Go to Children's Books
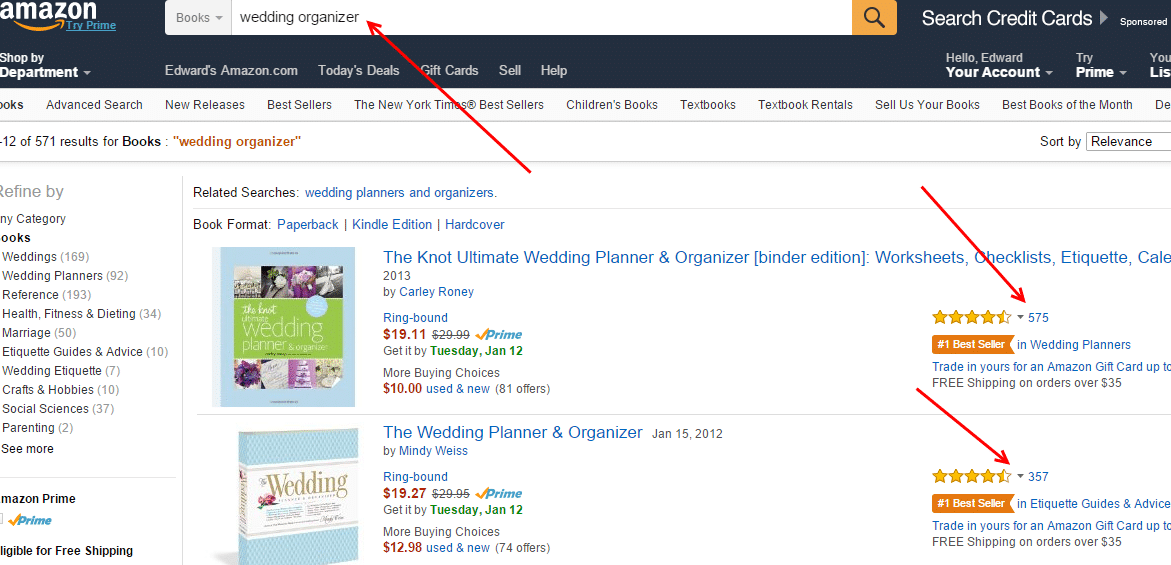1171x565 pixels. pyautogui.click(x=612, y=105)
